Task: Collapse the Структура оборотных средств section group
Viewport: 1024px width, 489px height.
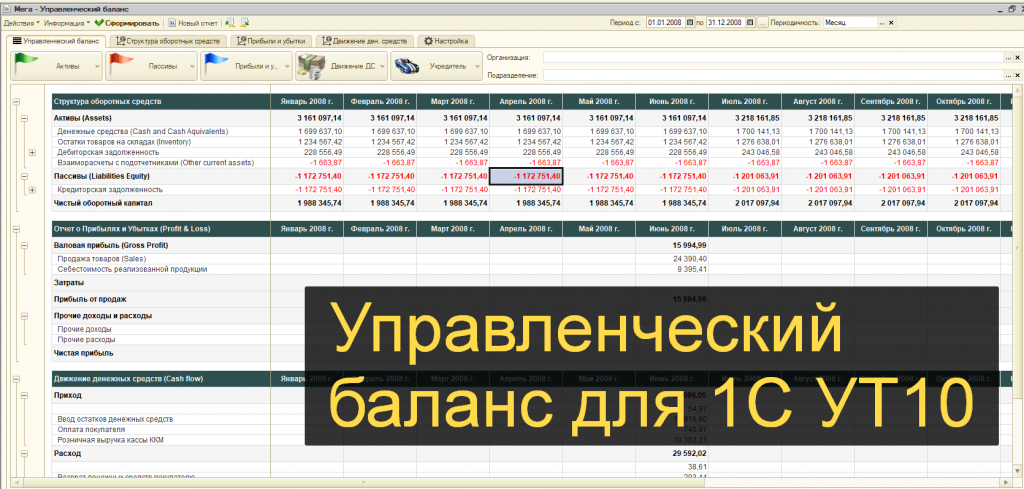Action: (16, 102)
